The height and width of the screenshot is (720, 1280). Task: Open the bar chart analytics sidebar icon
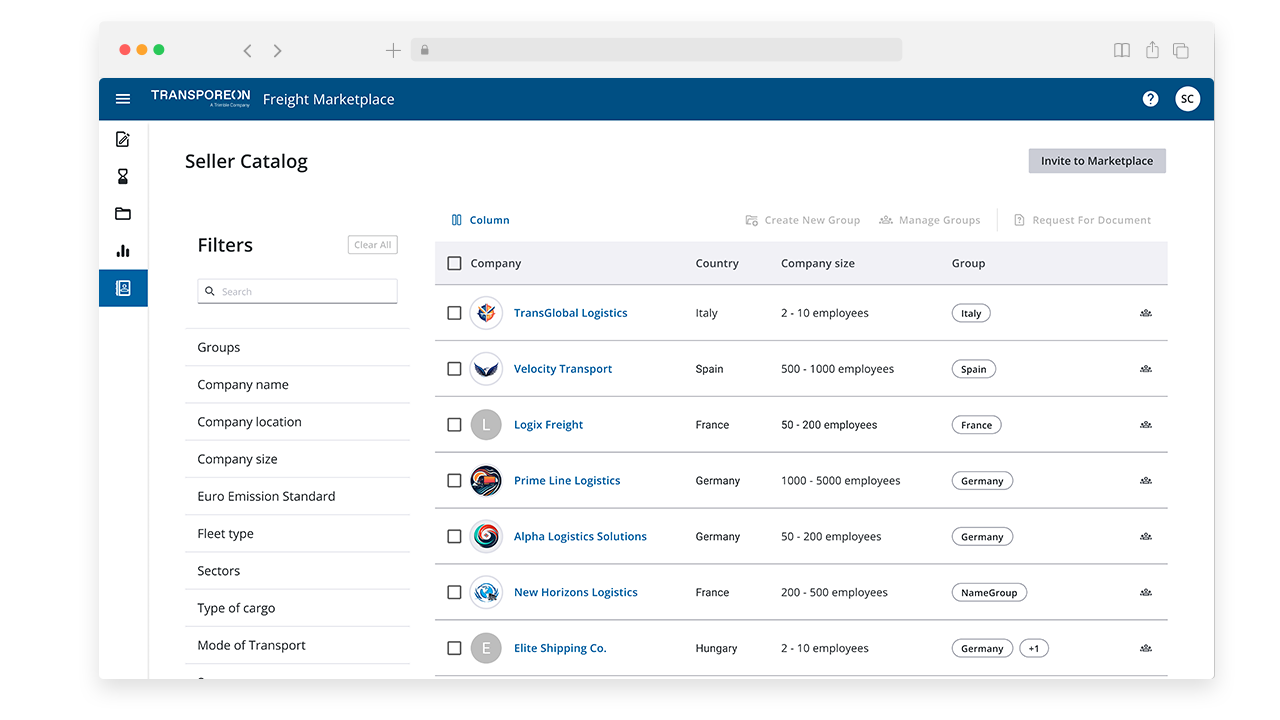click(x=123, y=251)
